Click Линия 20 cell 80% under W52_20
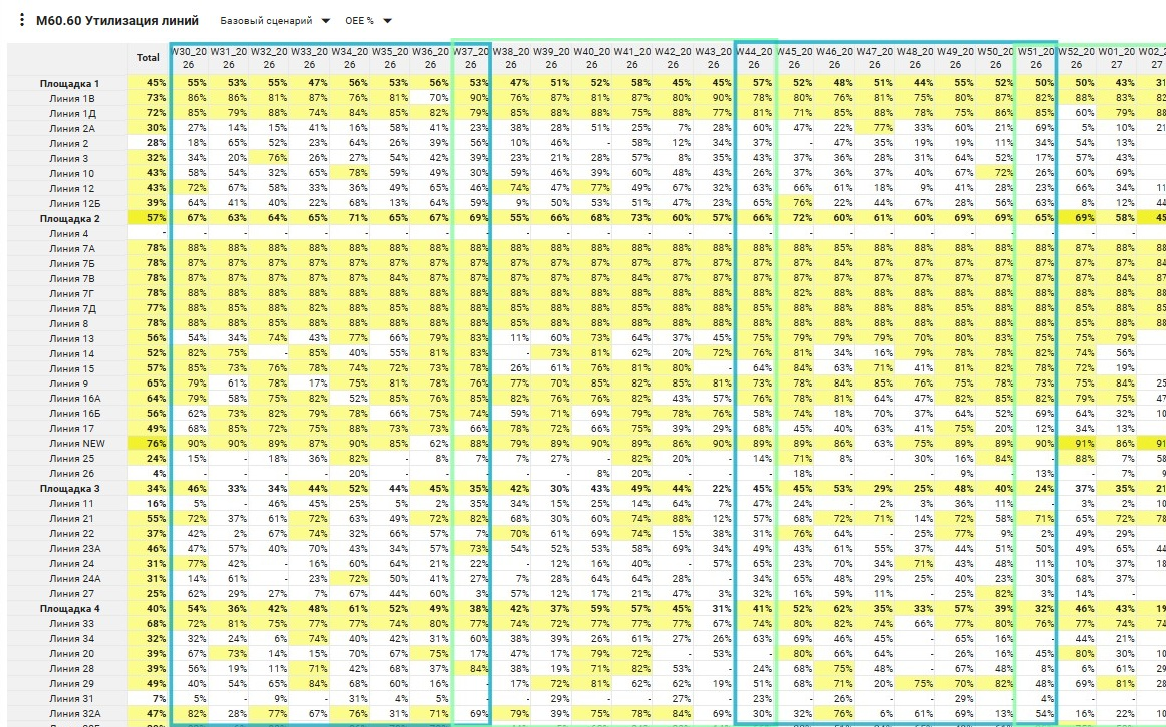Screen dimensions: 1166x727 (1076, 653)
